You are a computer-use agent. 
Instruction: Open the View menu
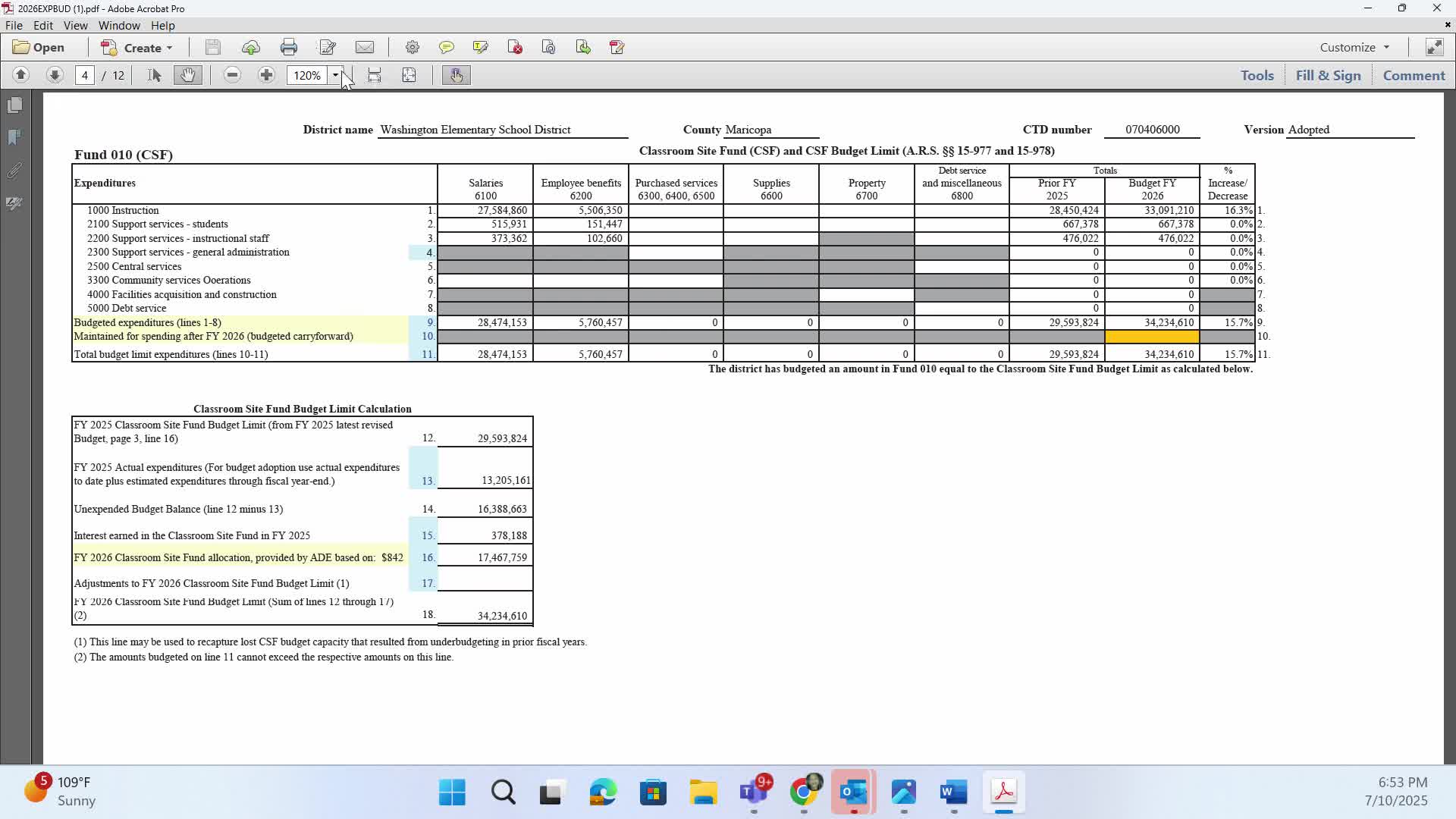coord(75,26)
